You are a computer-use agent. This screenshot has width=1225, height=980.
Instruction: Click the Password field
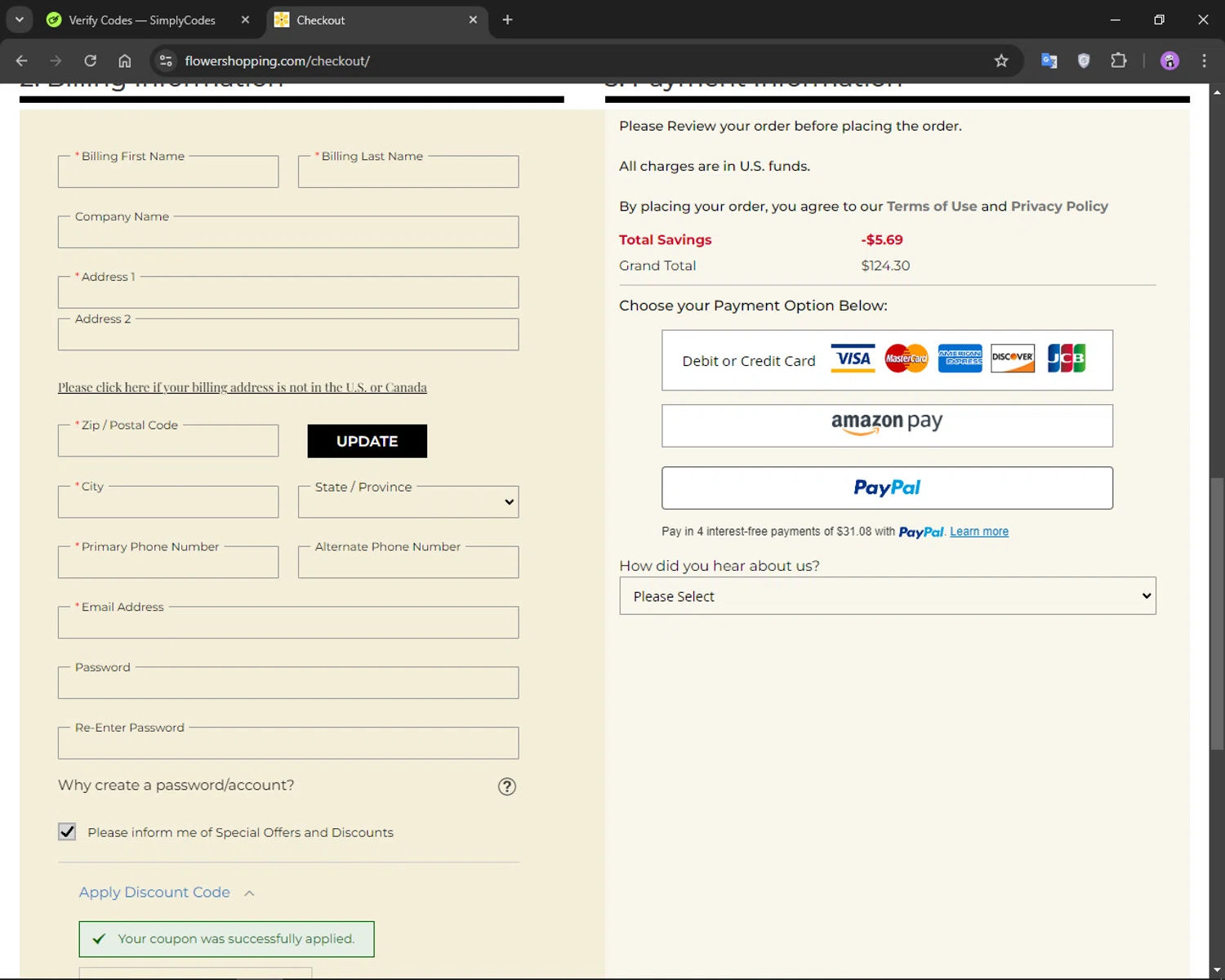coord(288,683)
